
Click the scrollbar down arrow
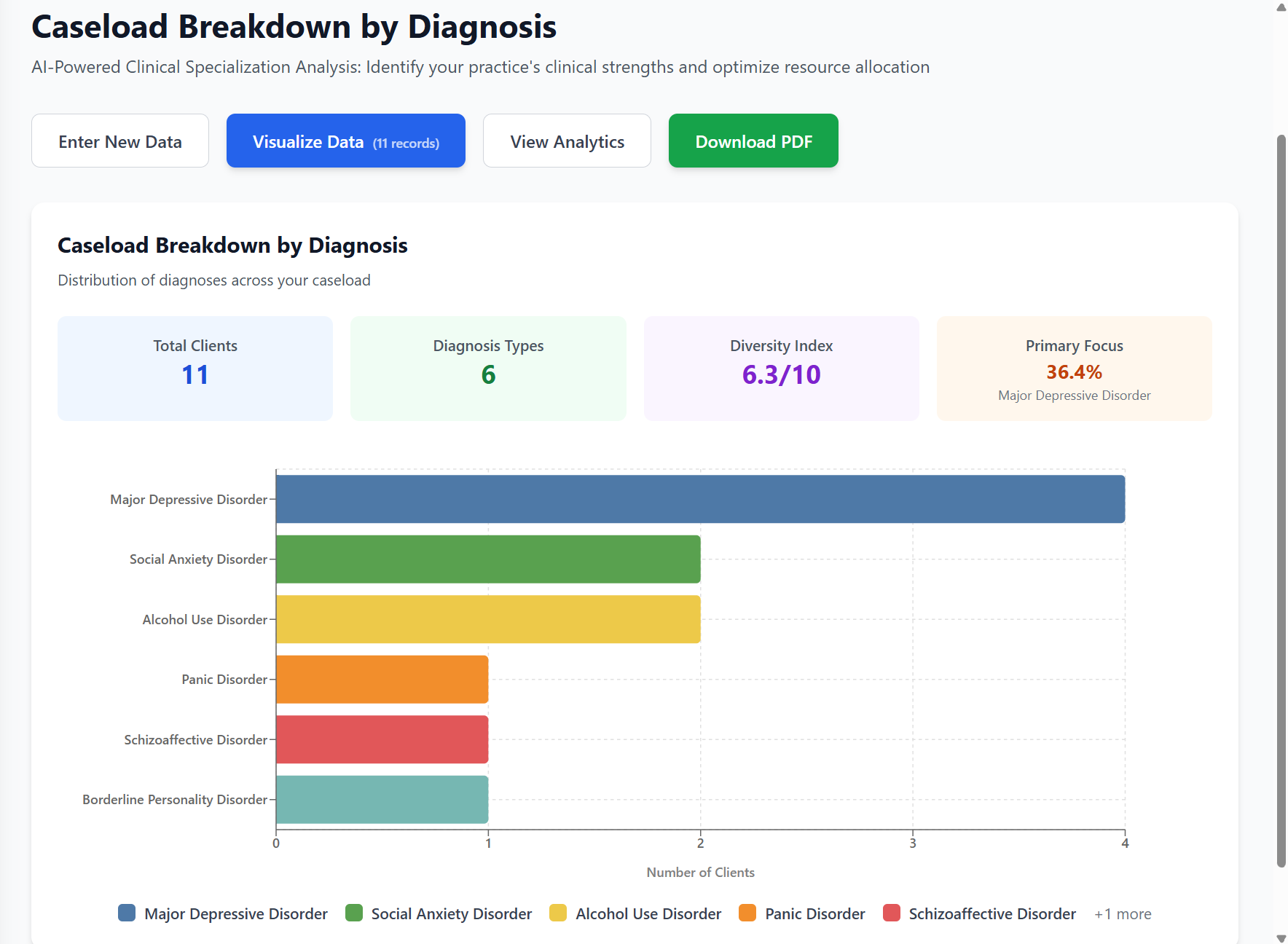[x=1279, y=937]
